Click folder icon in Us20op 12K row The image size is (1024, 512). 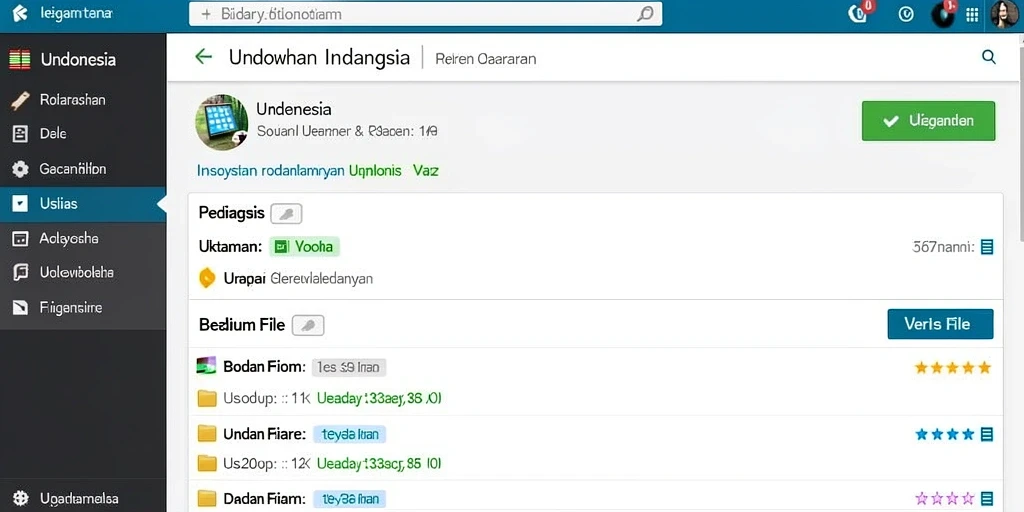[206, 464]
